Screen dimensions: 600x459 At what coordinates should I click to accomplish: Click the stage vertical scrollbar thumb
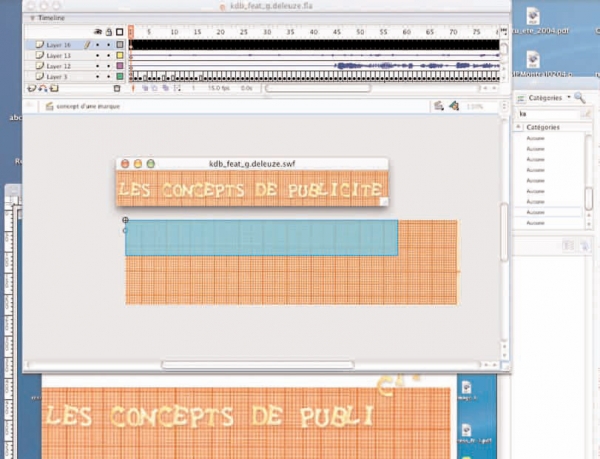(x=504, y=232)
